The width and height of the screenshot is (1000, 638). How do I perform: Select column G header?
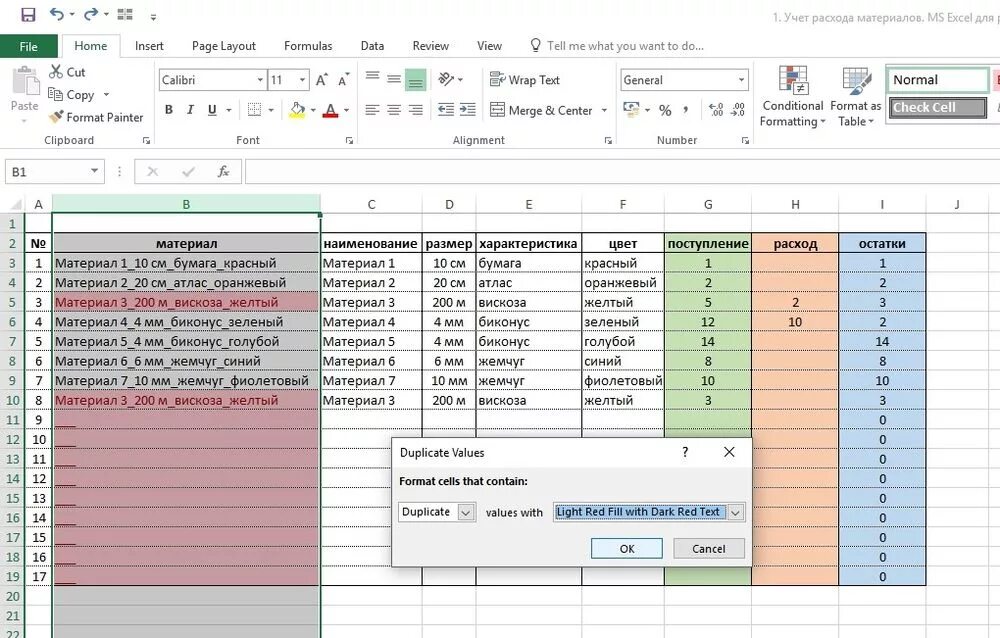tap(708, 204)
